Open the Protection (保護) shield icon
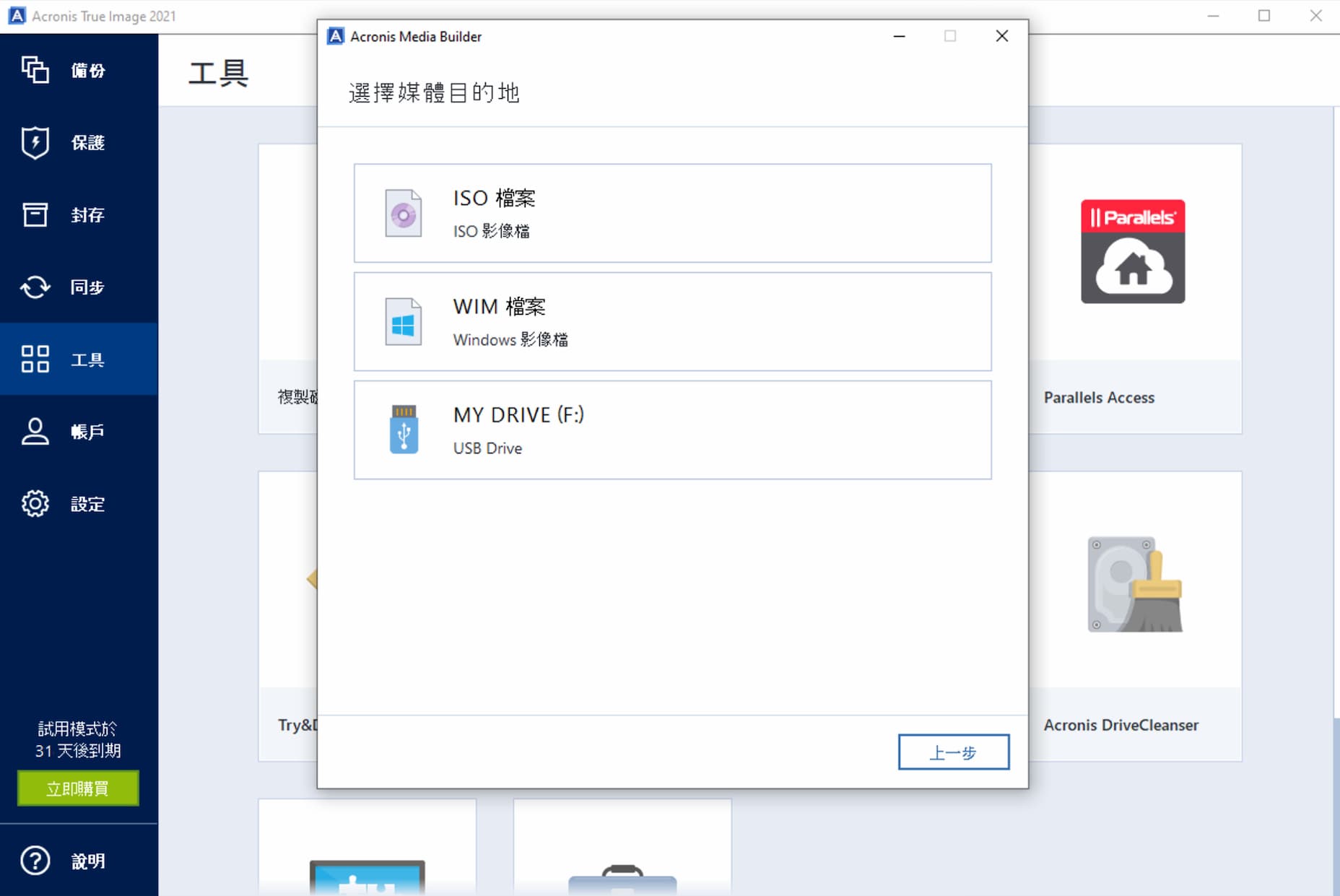 (35, 142)
